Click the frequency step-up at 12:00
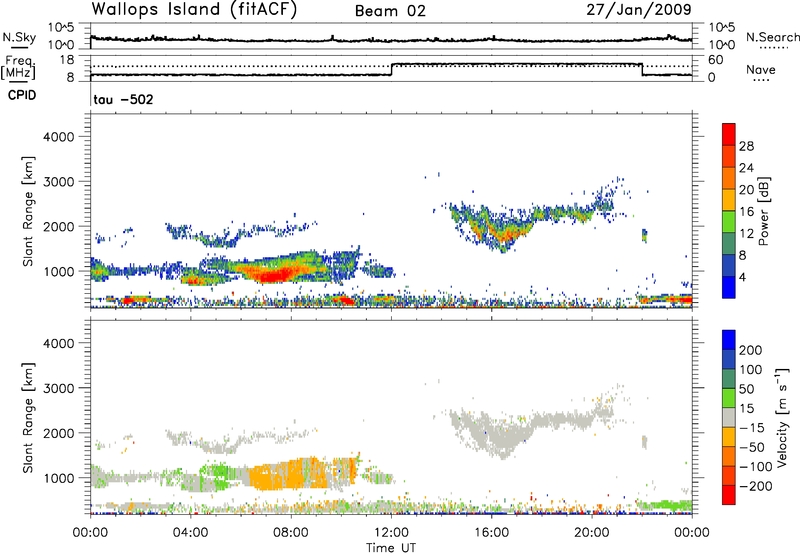Image resolution: width=800 pixels, height=554 pixels. pyautogui.click(x=392, y=70)
